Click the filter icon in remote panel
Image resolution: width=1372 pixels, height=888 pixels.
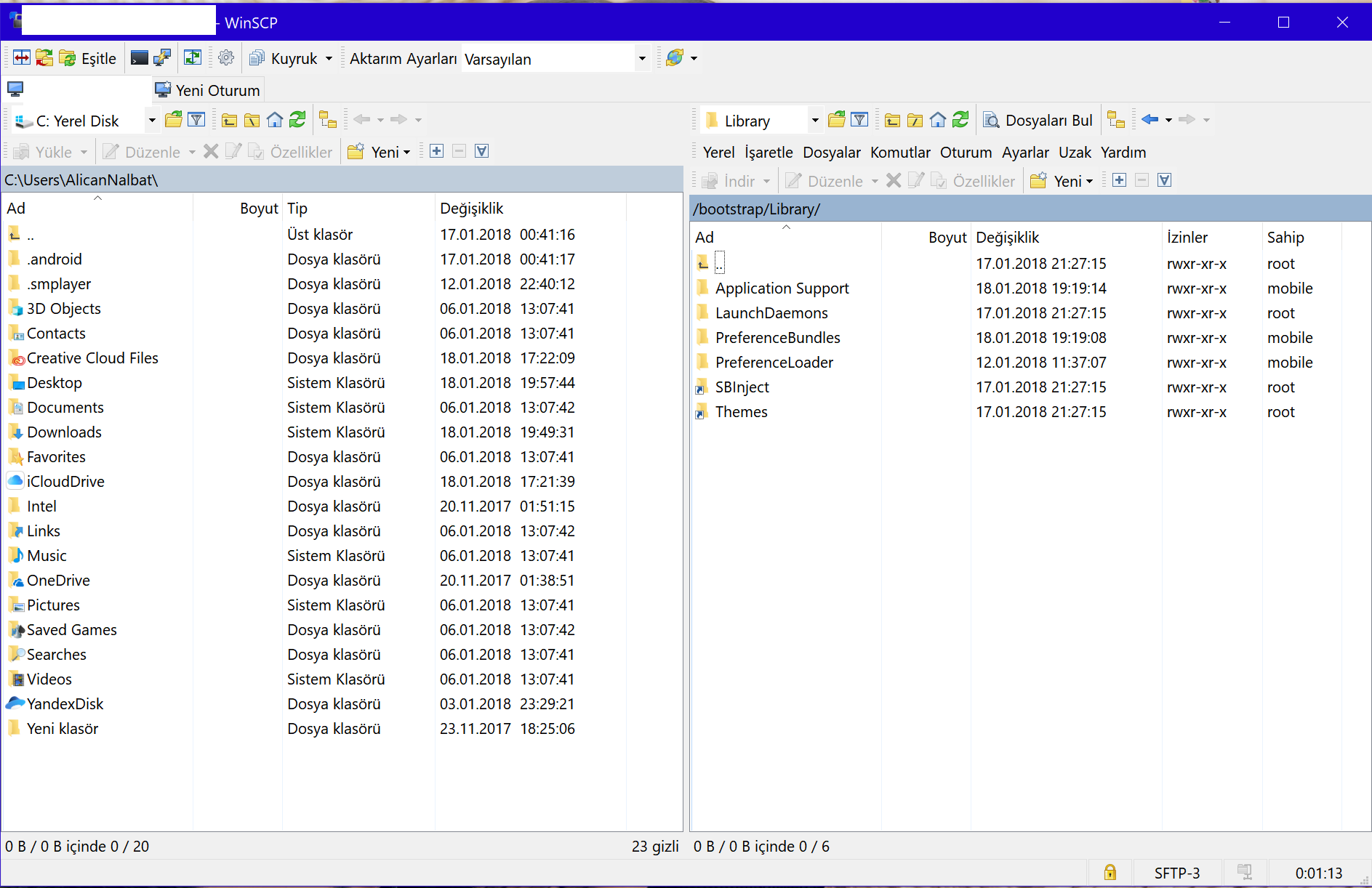(x=859, y=120)
